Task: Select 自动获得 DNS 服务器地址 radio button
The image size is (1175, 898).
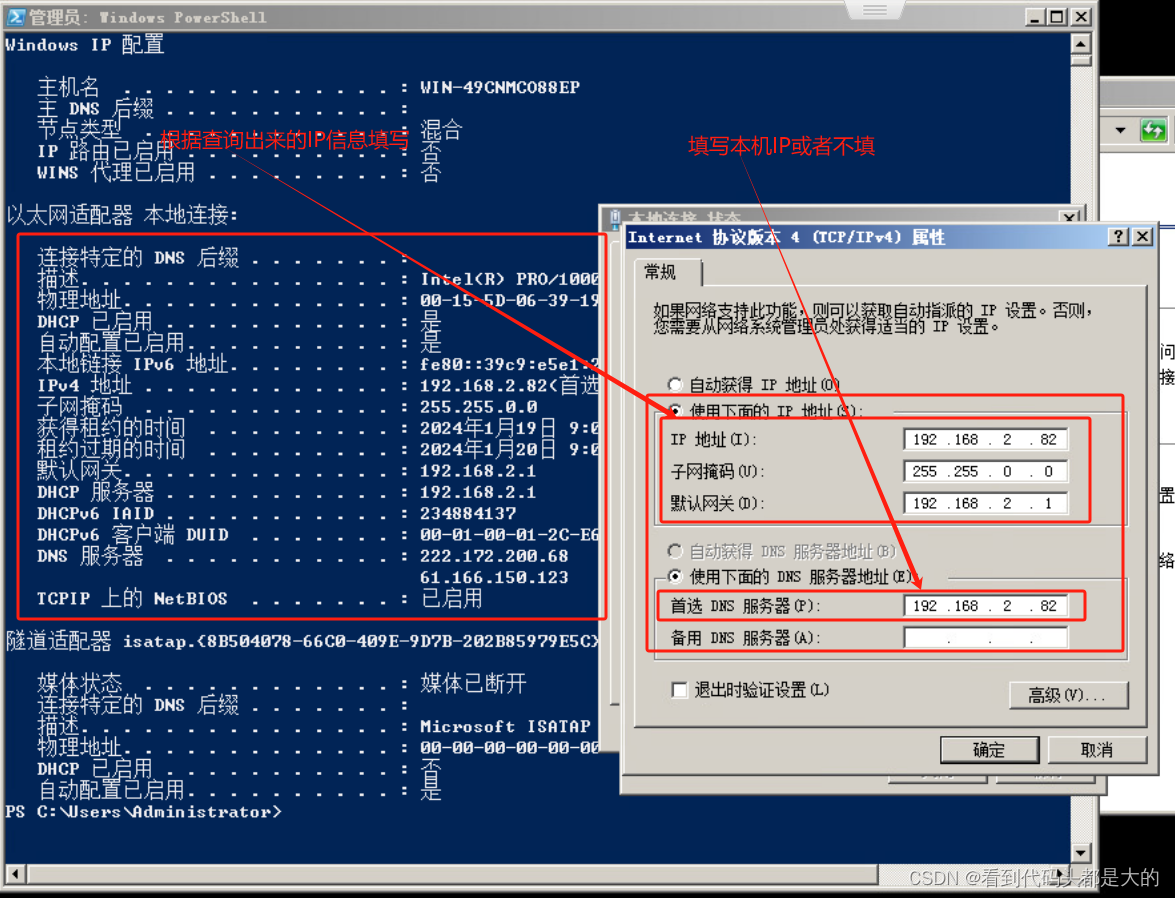Action: 675,552
